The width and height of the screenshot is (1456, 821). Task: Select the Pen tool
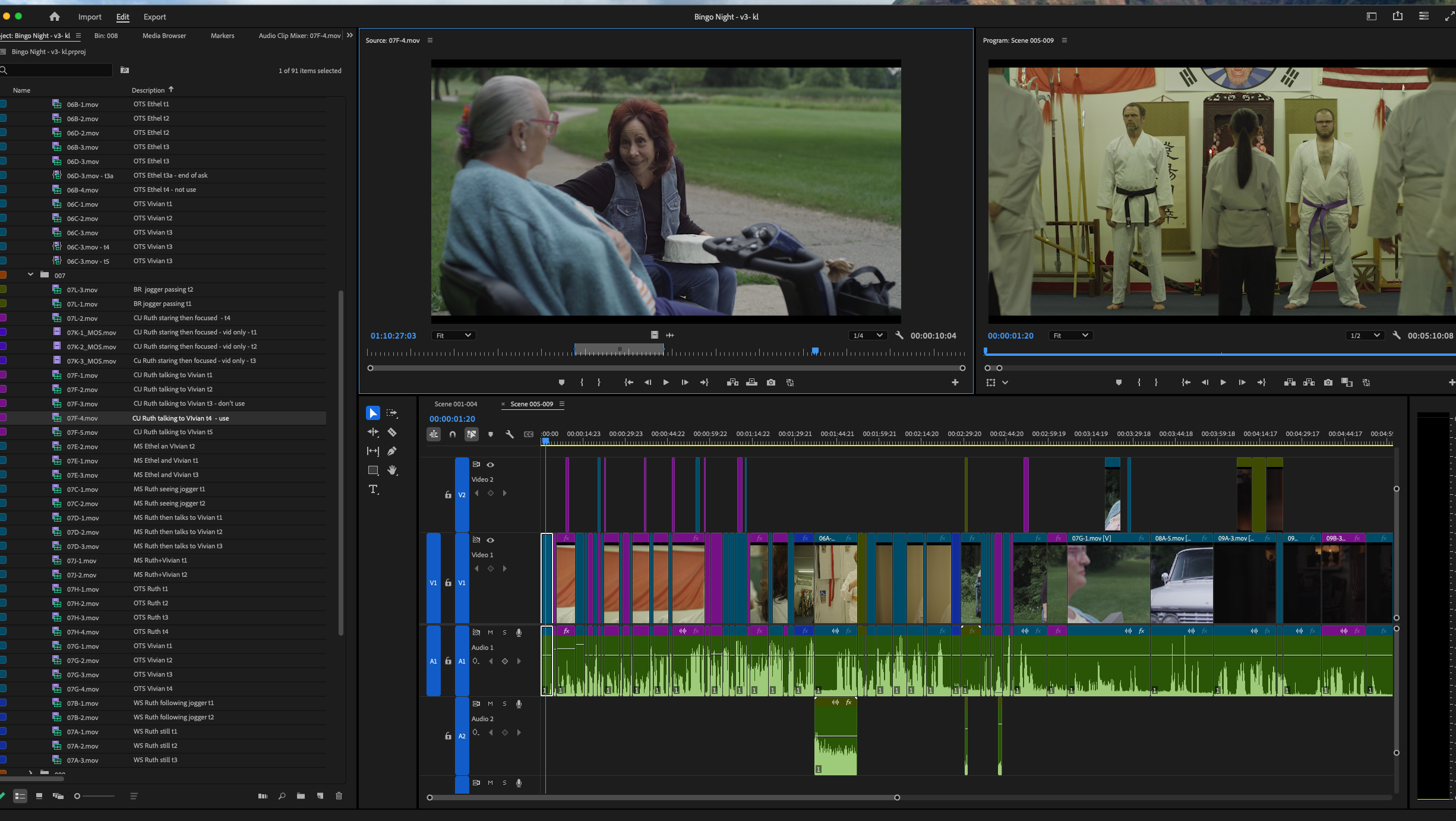(x=392, y=451)
